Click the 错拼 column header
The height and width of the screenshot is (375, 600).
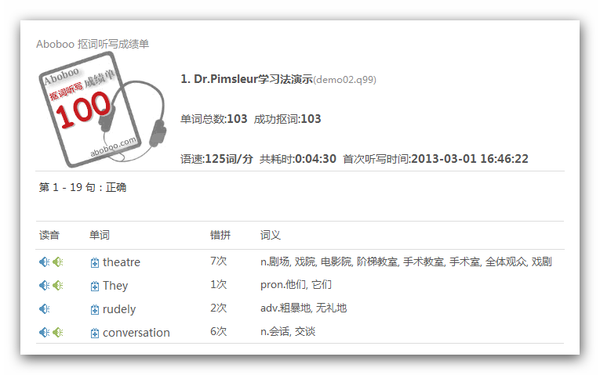(220, 235)
